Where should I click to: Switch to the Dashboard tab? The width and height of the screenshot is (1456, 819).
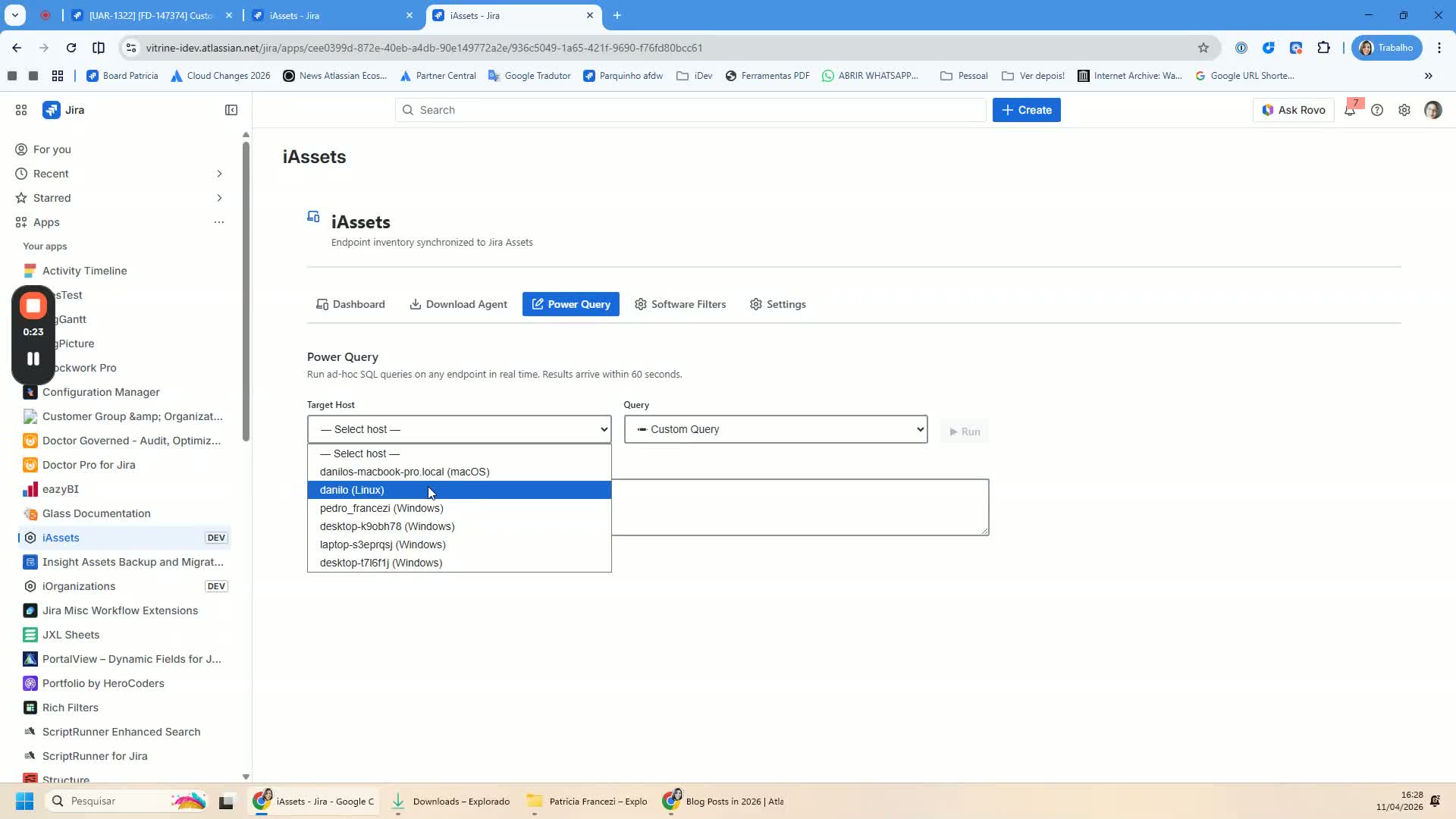pos(350,304)
